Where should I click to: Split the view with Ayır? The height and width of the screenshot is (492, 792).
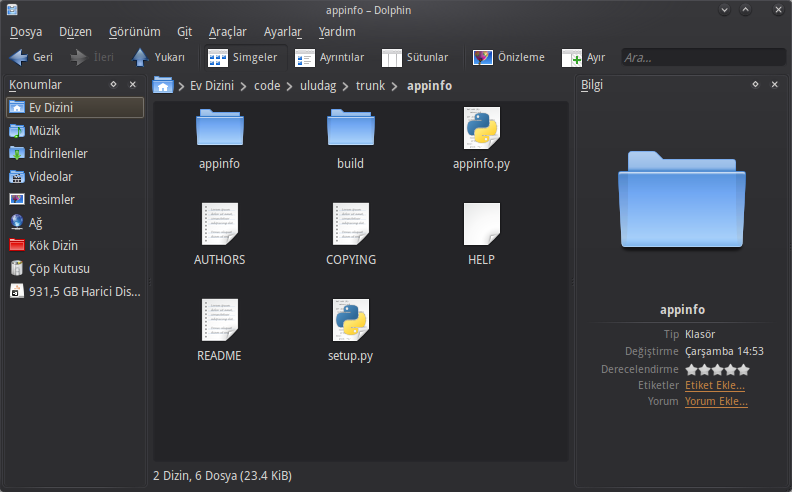pos(583,58)
